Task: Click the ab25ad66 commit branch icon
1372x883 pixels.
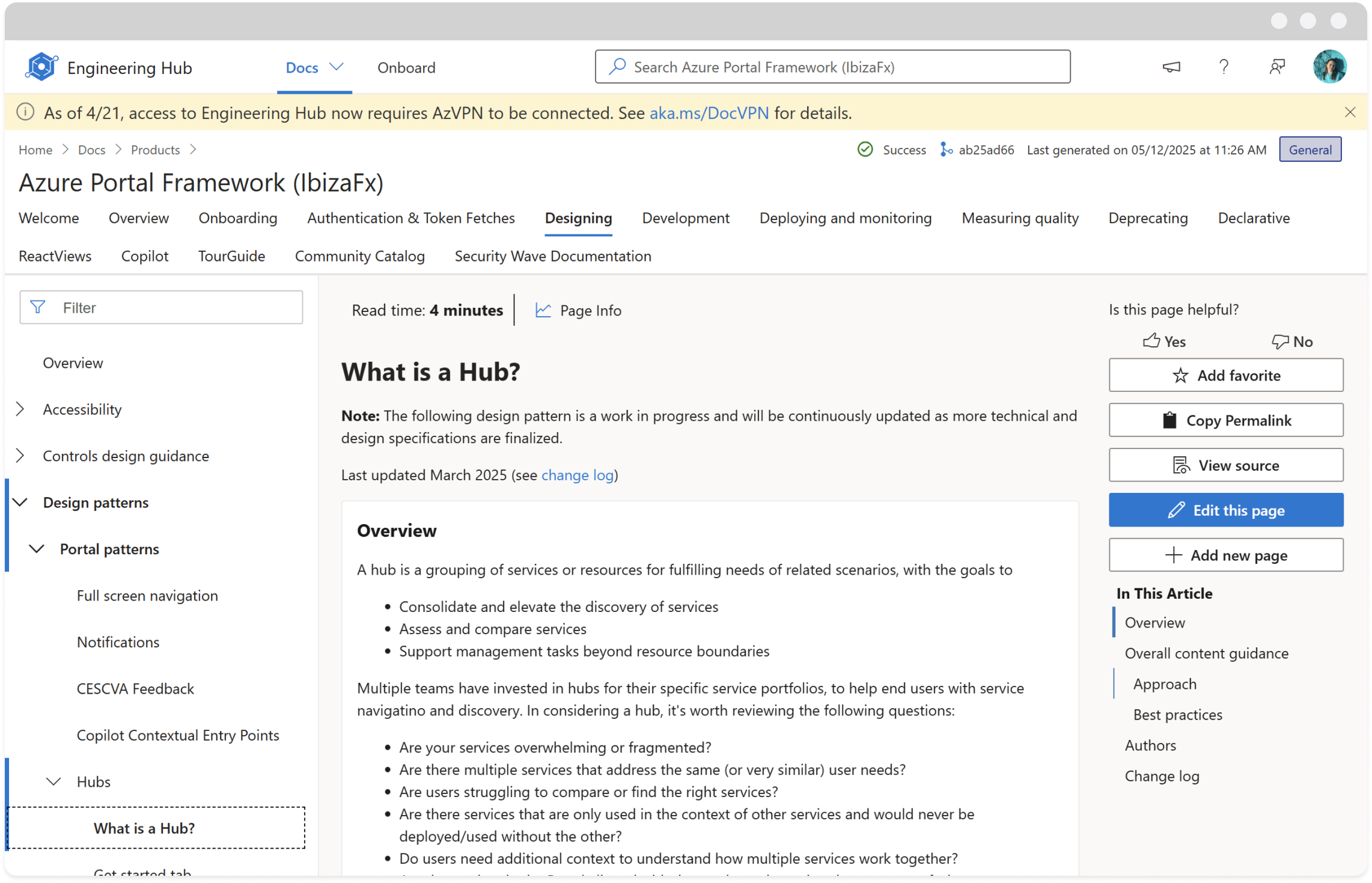Action: point(945,150)
